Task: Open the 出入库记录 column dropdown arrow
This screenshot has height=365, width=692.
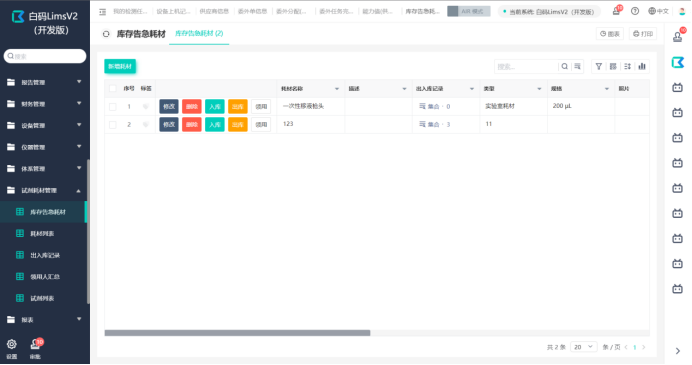Action: click(472, 89)
